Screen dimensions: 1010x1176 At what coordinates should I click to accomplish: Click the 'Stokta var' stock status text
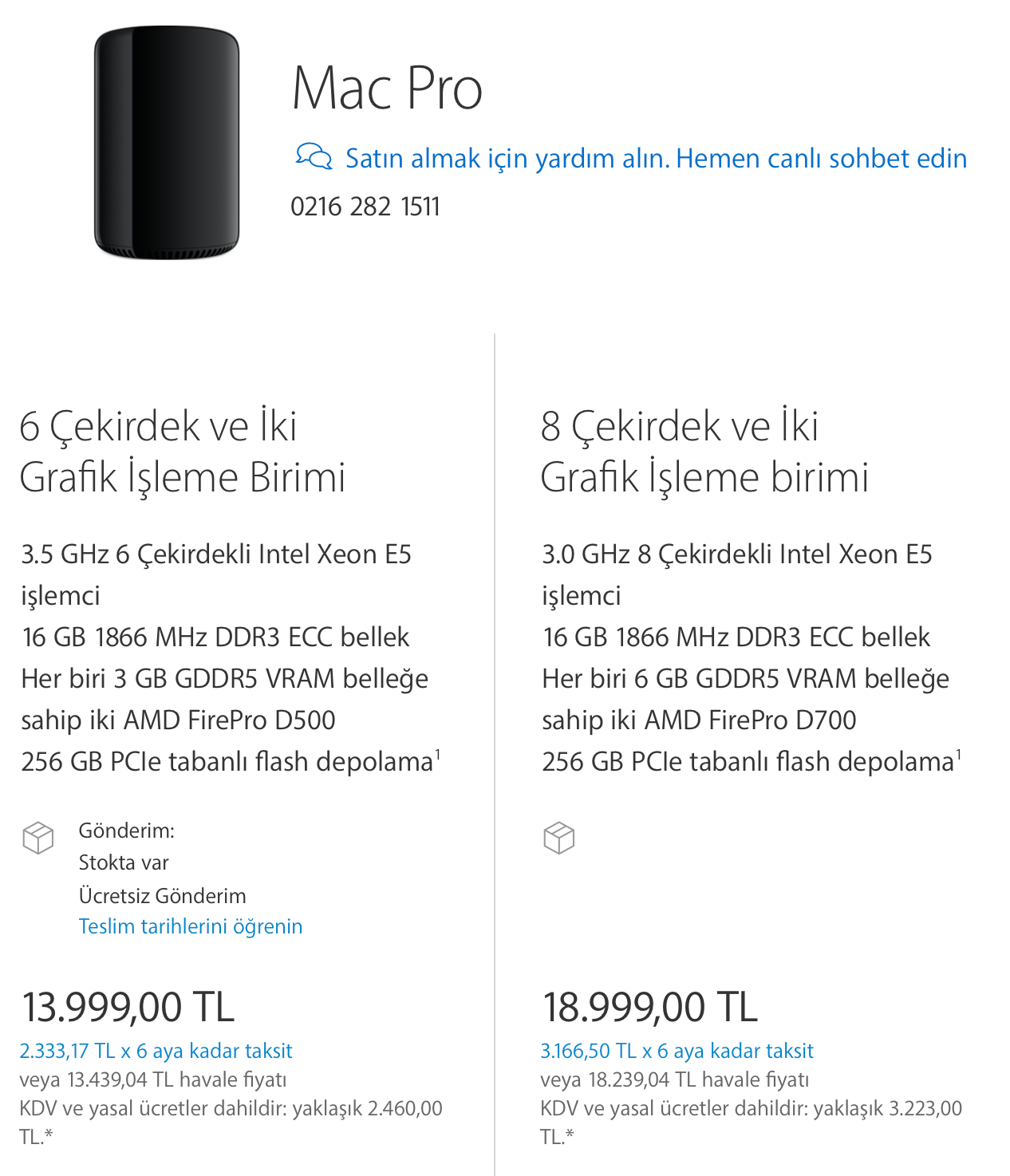pyautogui.click(x=124, y=862)
